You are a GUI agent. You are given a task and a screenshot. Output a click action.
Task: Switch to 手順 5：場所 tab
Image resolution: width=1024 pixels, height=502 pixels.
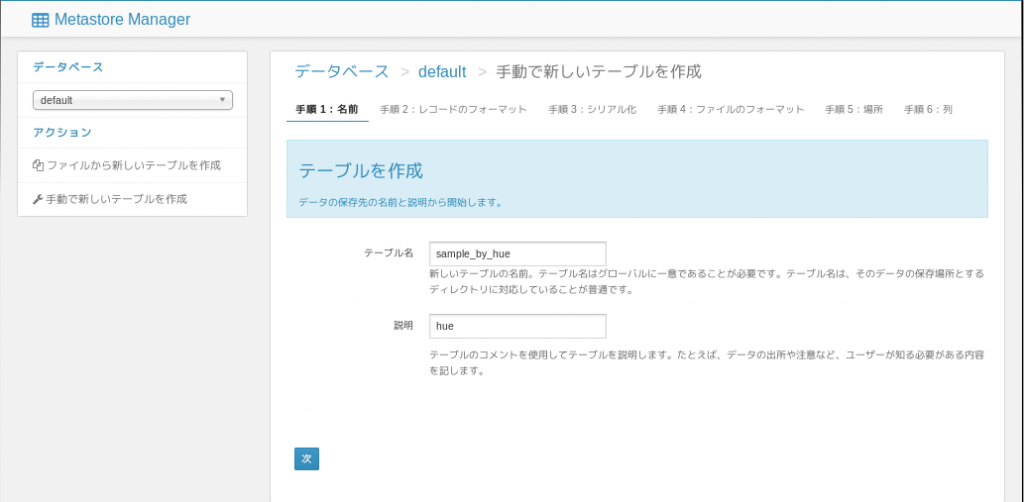click(x=854, y=110)
